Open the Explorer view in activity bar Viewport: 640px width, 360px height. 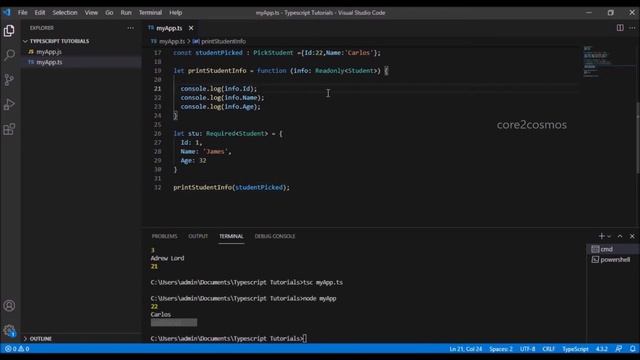[x=9, y=31]
